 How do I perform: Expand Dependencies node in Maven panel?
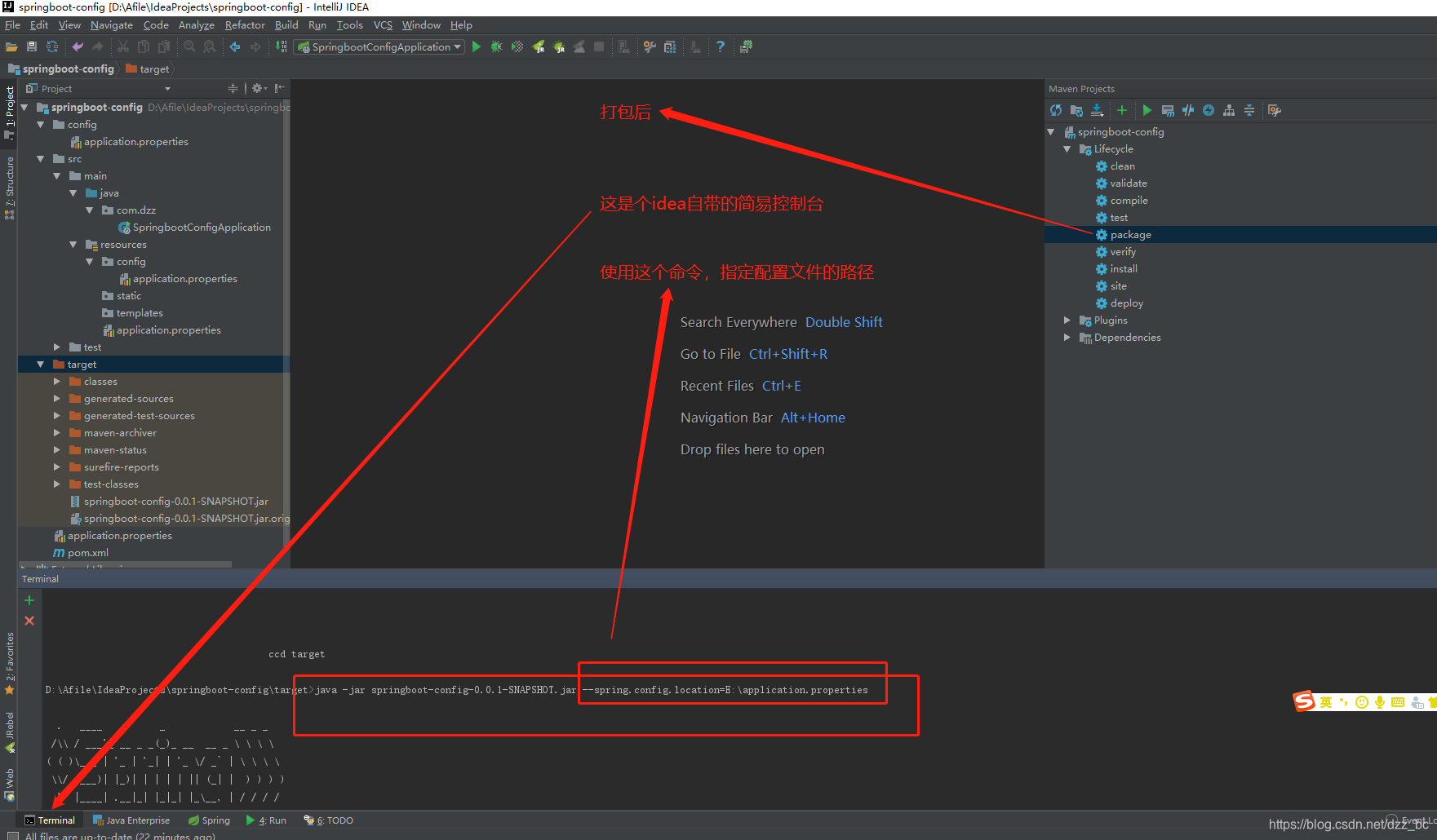pyautogui.click(x=1067, y=338)
